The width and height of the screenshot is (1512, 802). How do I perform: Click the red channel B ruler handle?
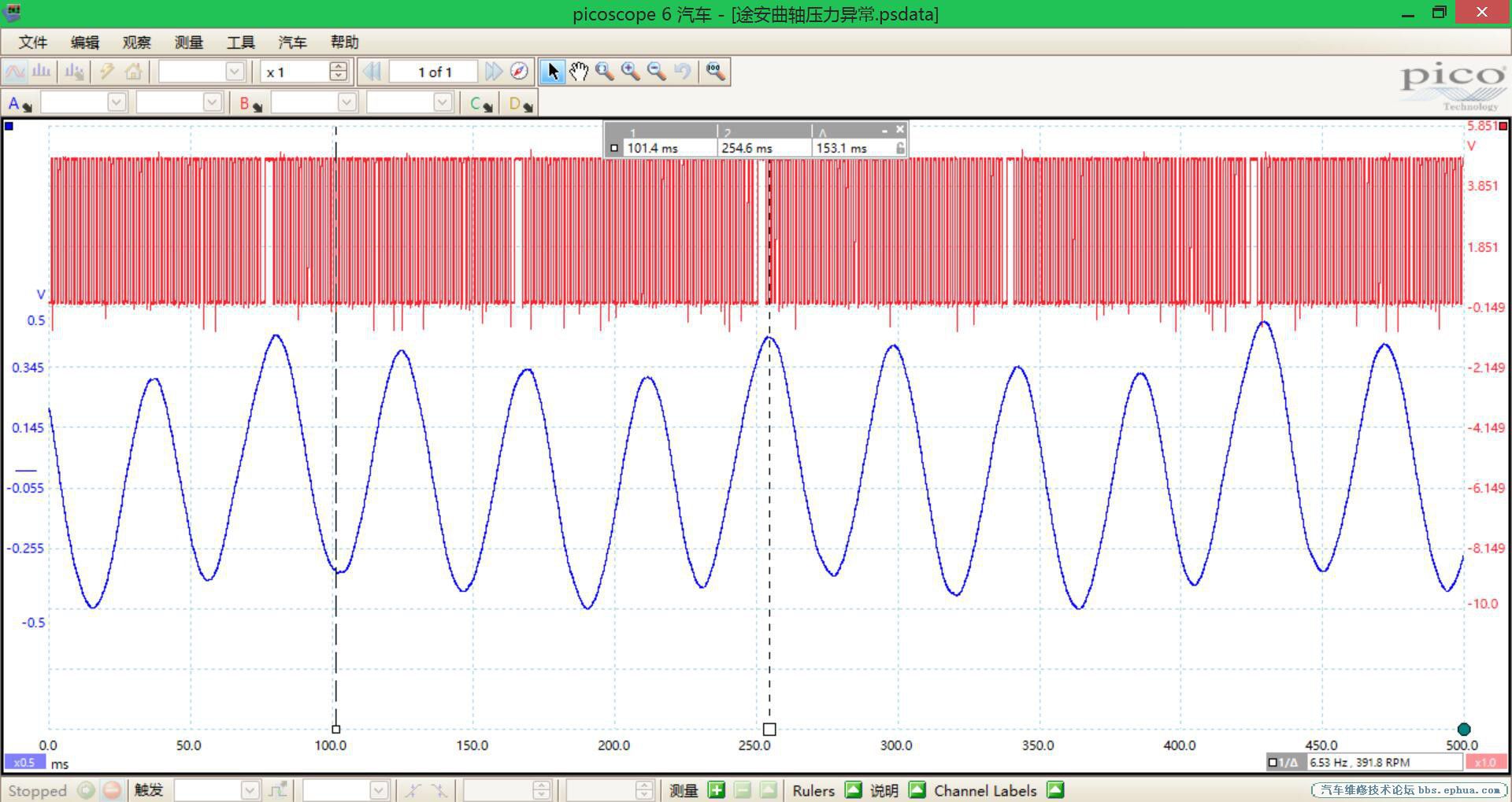tap(1503, 126)
